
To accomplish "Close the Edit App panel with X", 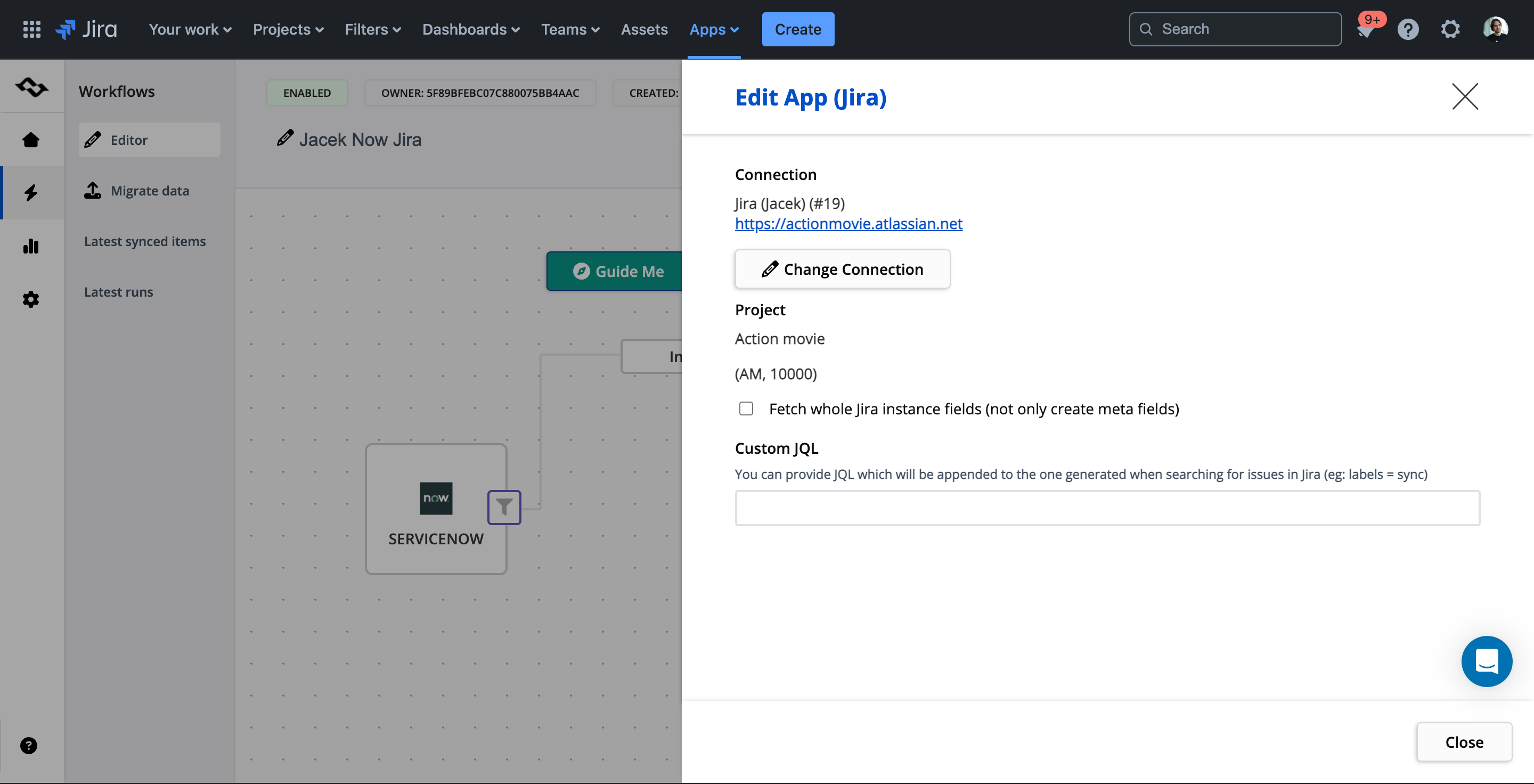I will click(1465, 96).
